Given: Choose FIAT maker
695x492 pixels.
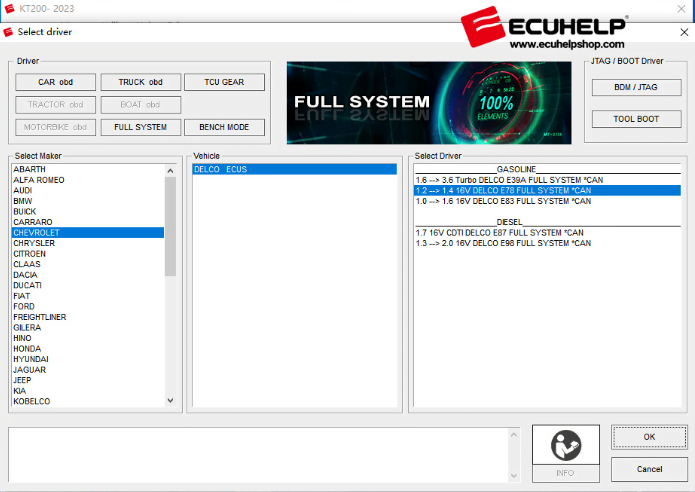Looking at the screenshot, I should (88, 296).
